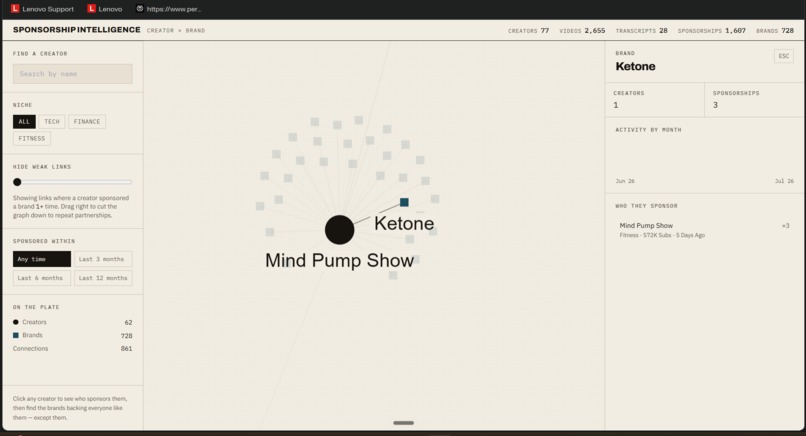Screen dimensions: 806x436
Task: Select the FINANCE niche filter
Action: pos(87,121)
